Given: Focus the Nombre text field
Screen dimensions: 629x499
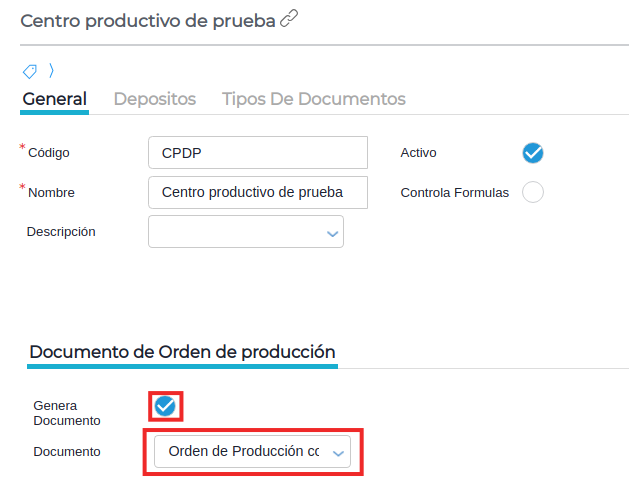Looking at the screenshot, I should [258, 192].
